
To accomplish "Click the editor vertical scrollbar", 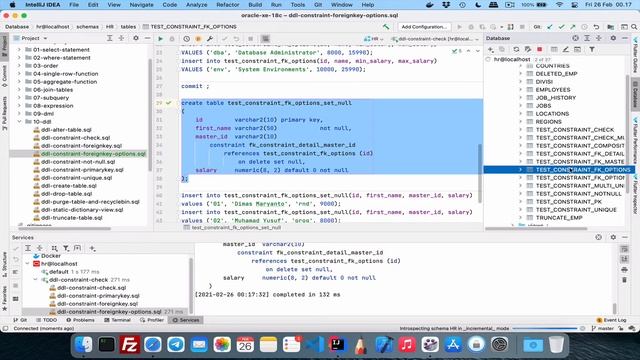I will [x=480, y=173].
